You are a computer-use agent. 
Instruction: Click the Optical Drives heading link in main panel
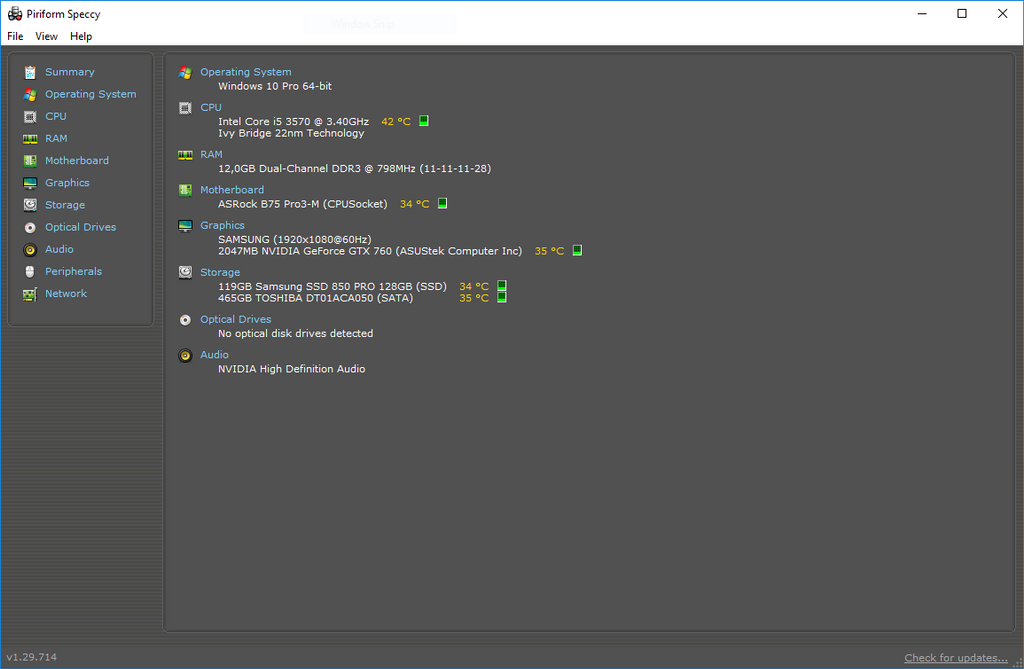pos(236,319)
